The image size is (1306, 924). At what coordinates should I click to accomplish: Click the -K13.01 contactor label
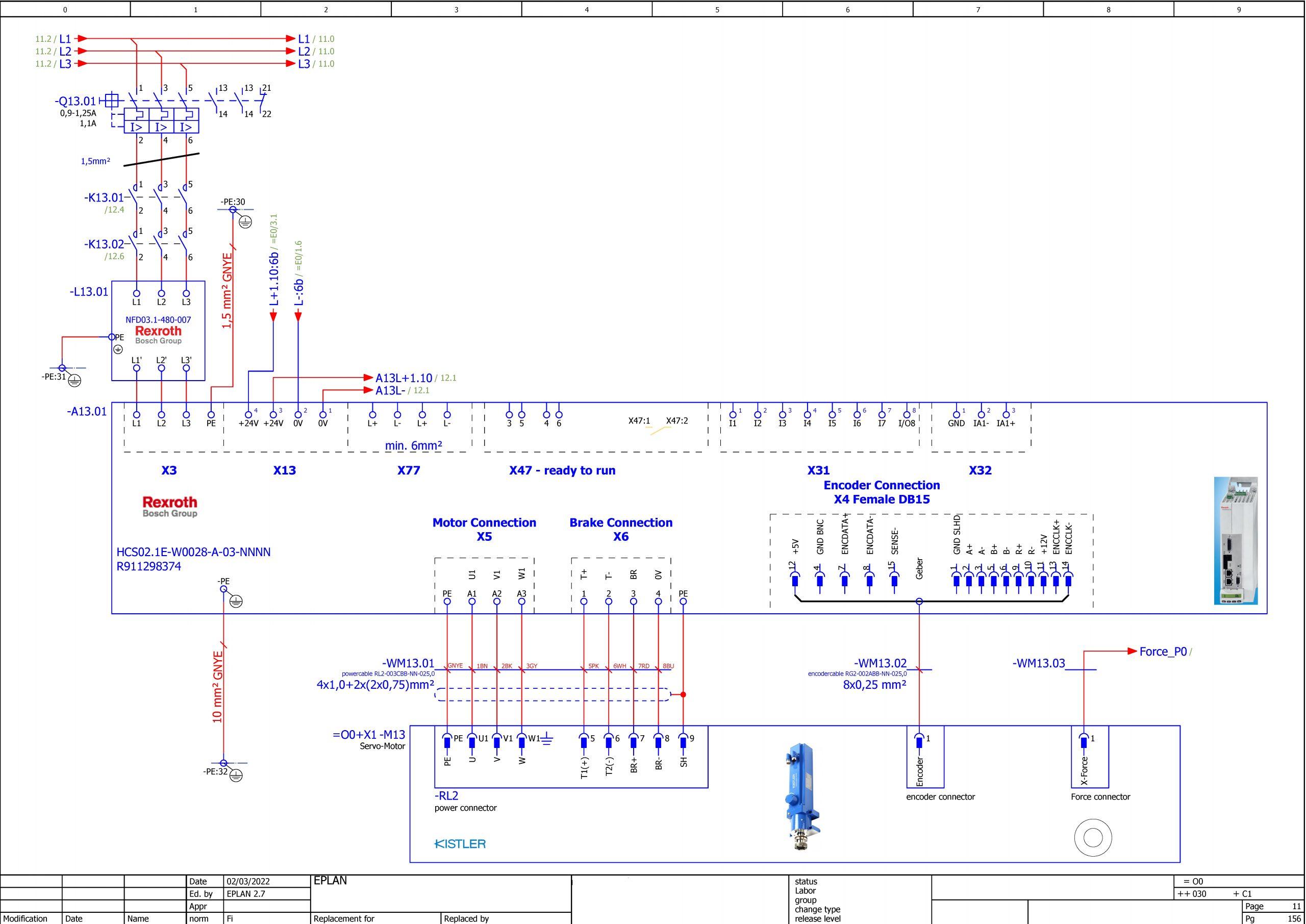coord(104,198)
